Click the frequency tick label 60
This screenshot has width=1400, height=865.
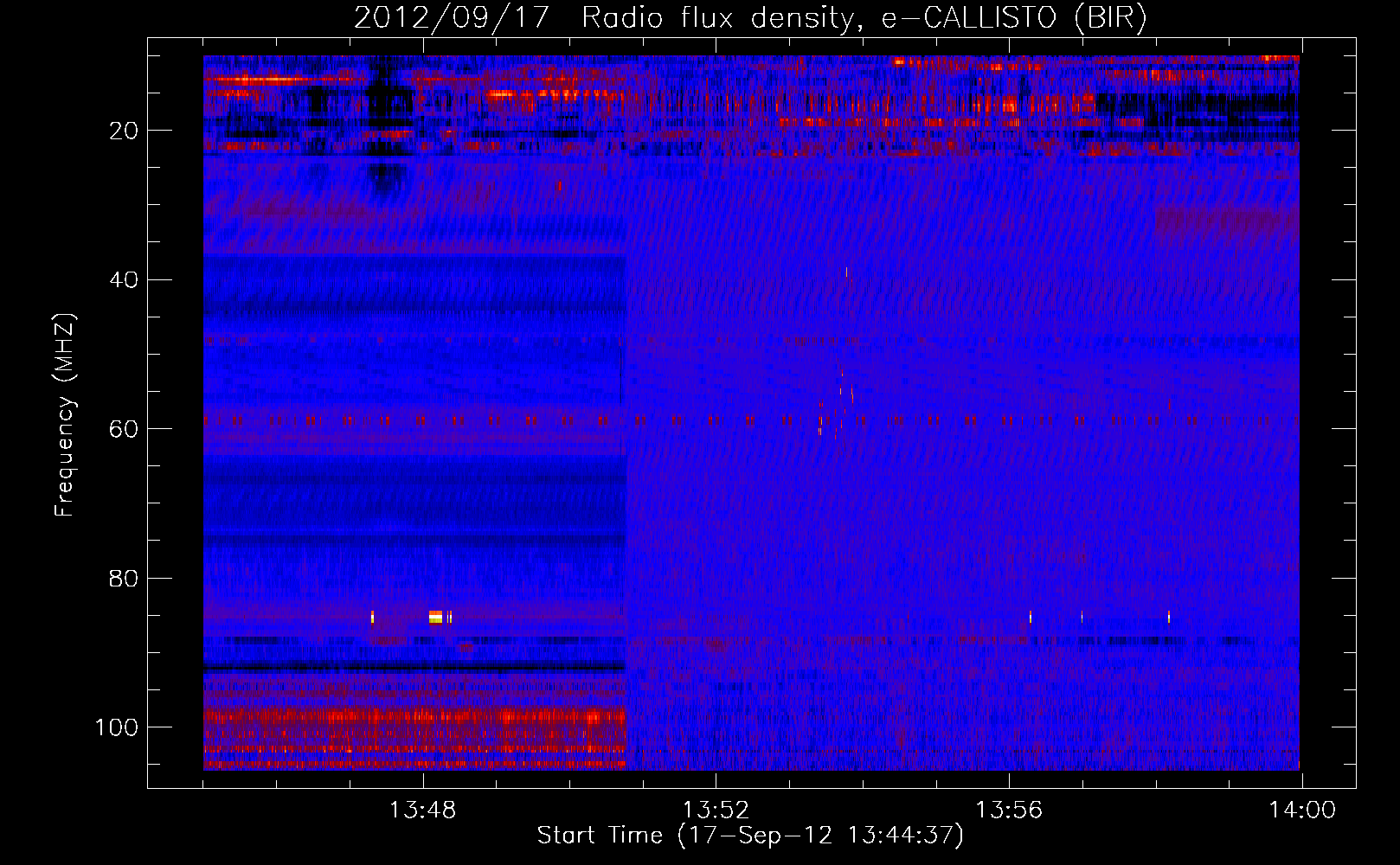coord(125,429)
